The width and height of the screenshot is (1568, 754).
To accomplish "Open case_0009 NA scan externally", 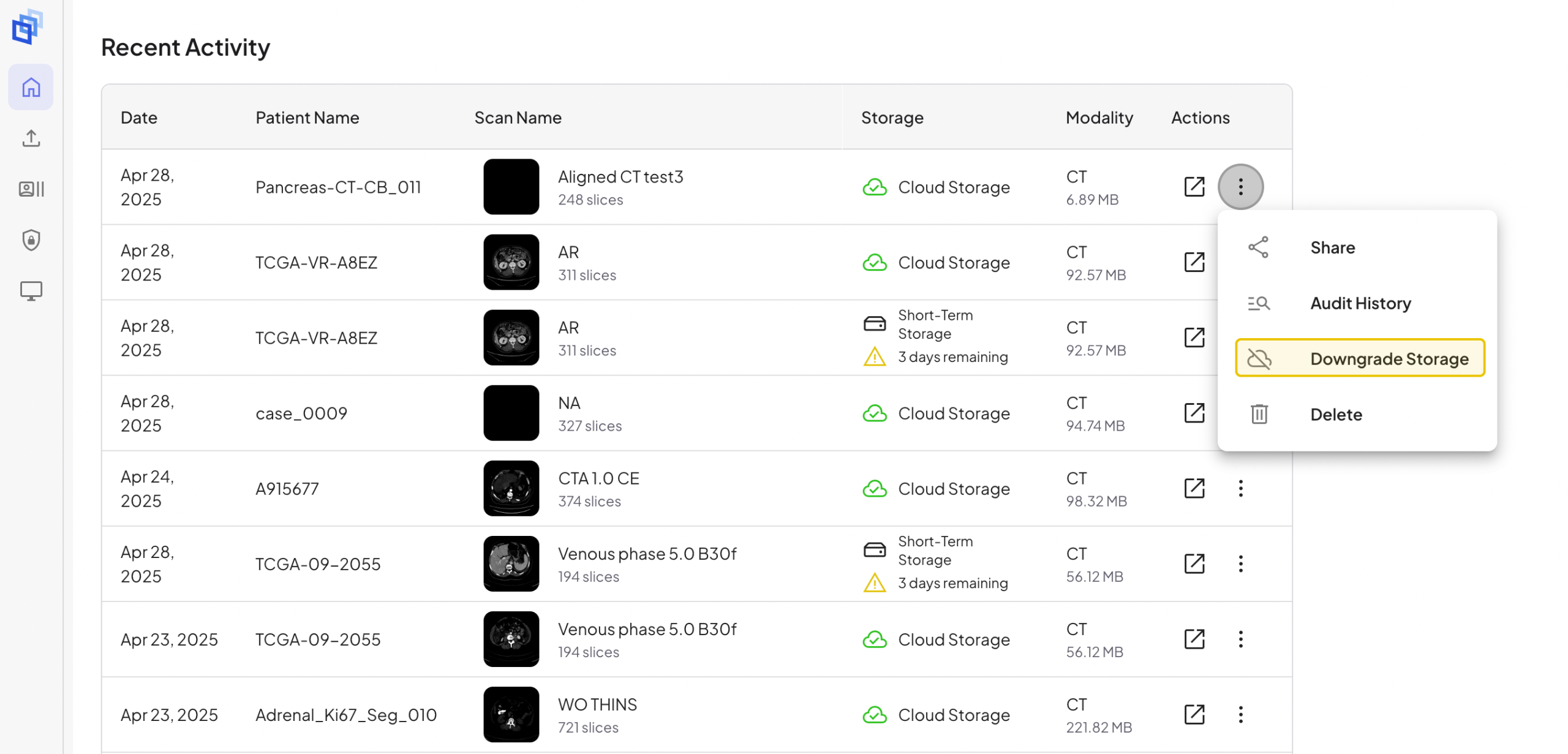I will click(1194, 413).
